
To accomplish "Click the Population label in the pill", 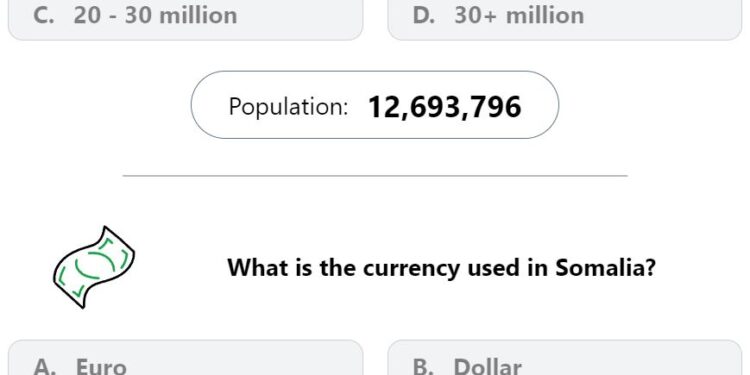I will [x=288, y=107].
